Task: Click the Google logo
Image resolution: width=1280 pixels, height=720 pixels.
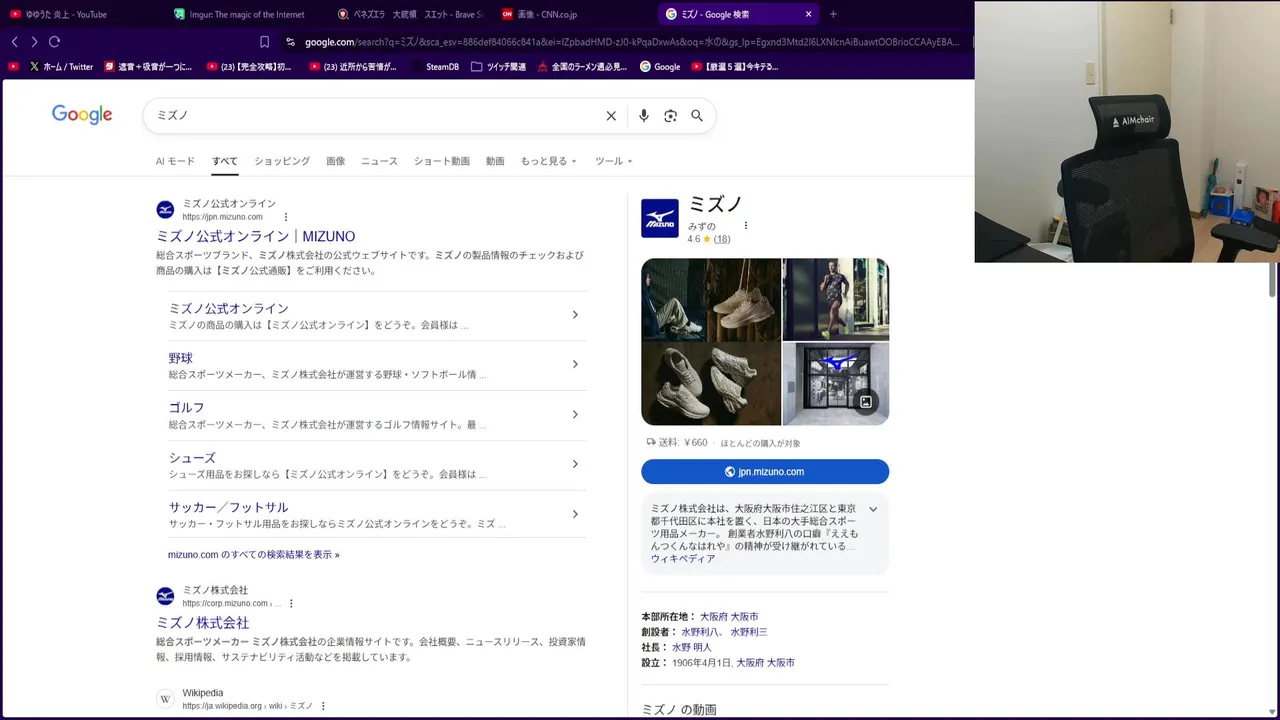Action: click(x=82, y=115)
